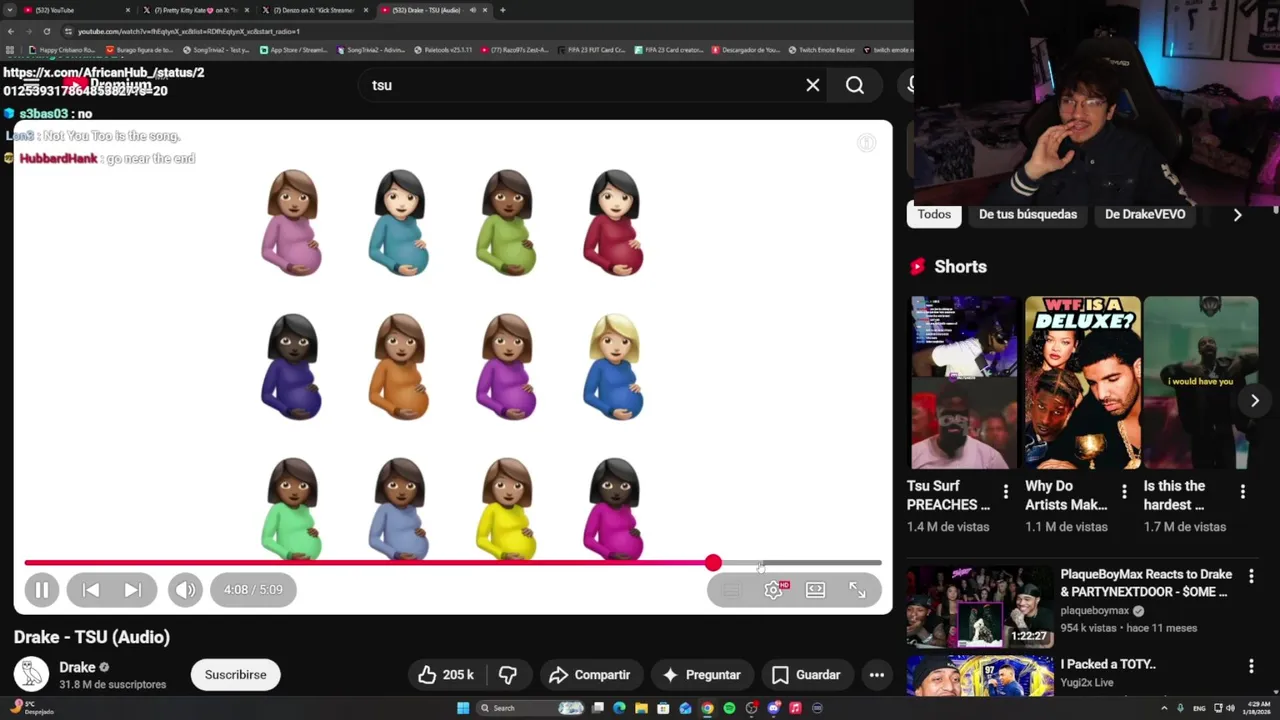Open 'Tsu Surf PREACHES' short thumbnail
Viewport: 1280px width, 720px height.
[962, 382]
